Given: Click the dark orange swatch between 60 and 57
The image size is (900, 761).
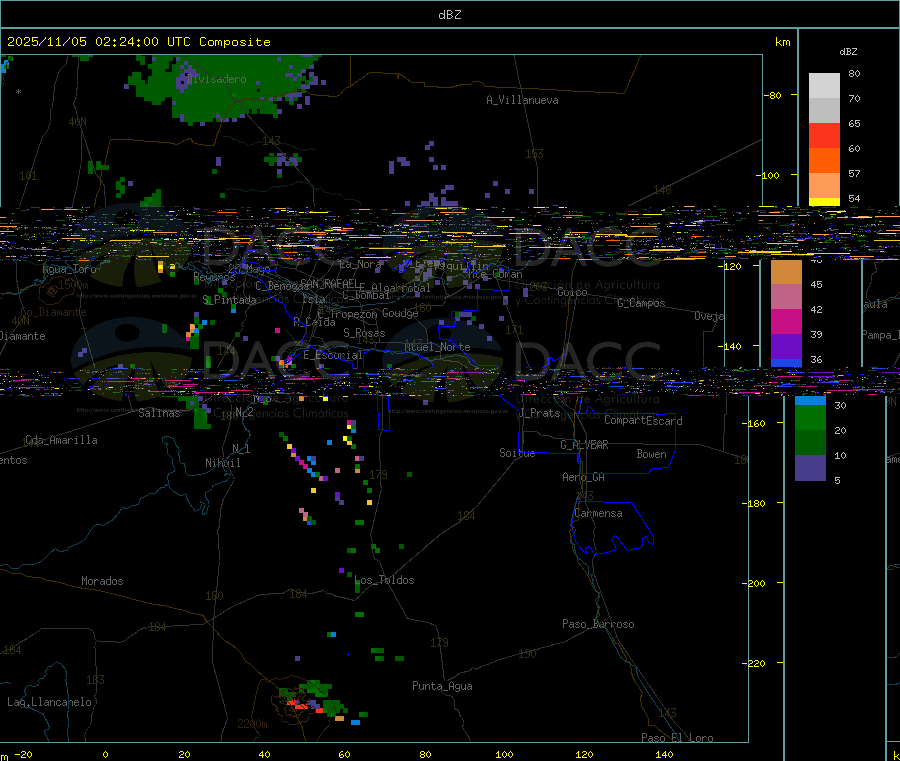Looking at the screenshot, I should 824,160.
